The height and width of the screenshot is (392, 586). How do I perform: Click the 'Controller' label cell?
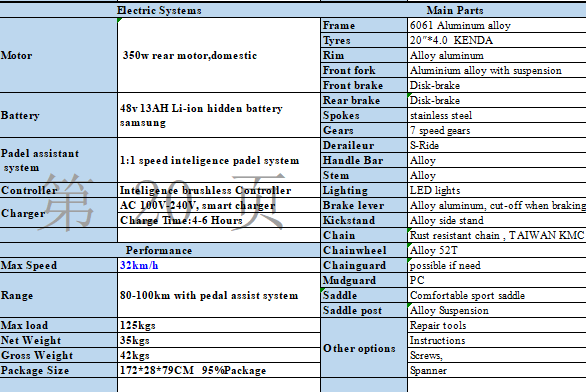[58, 190]
